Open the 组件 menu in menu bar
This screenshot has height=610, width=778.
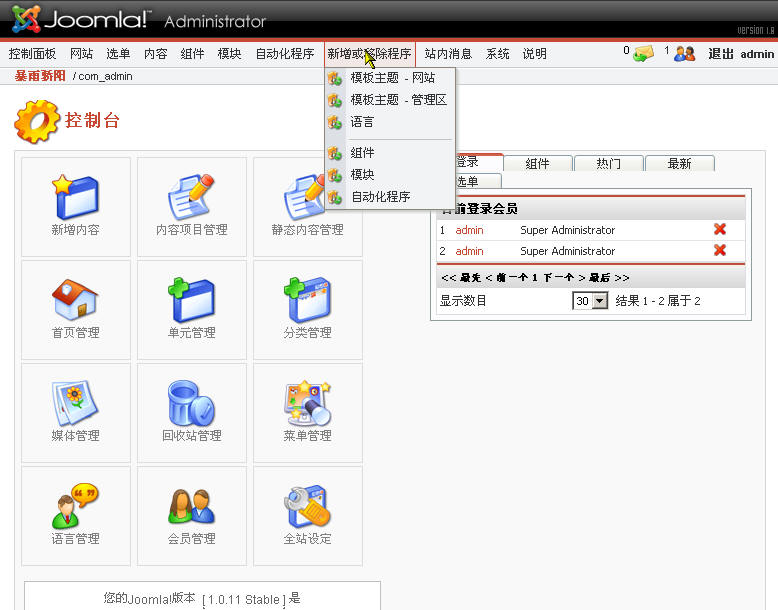(x=192, y=54)
